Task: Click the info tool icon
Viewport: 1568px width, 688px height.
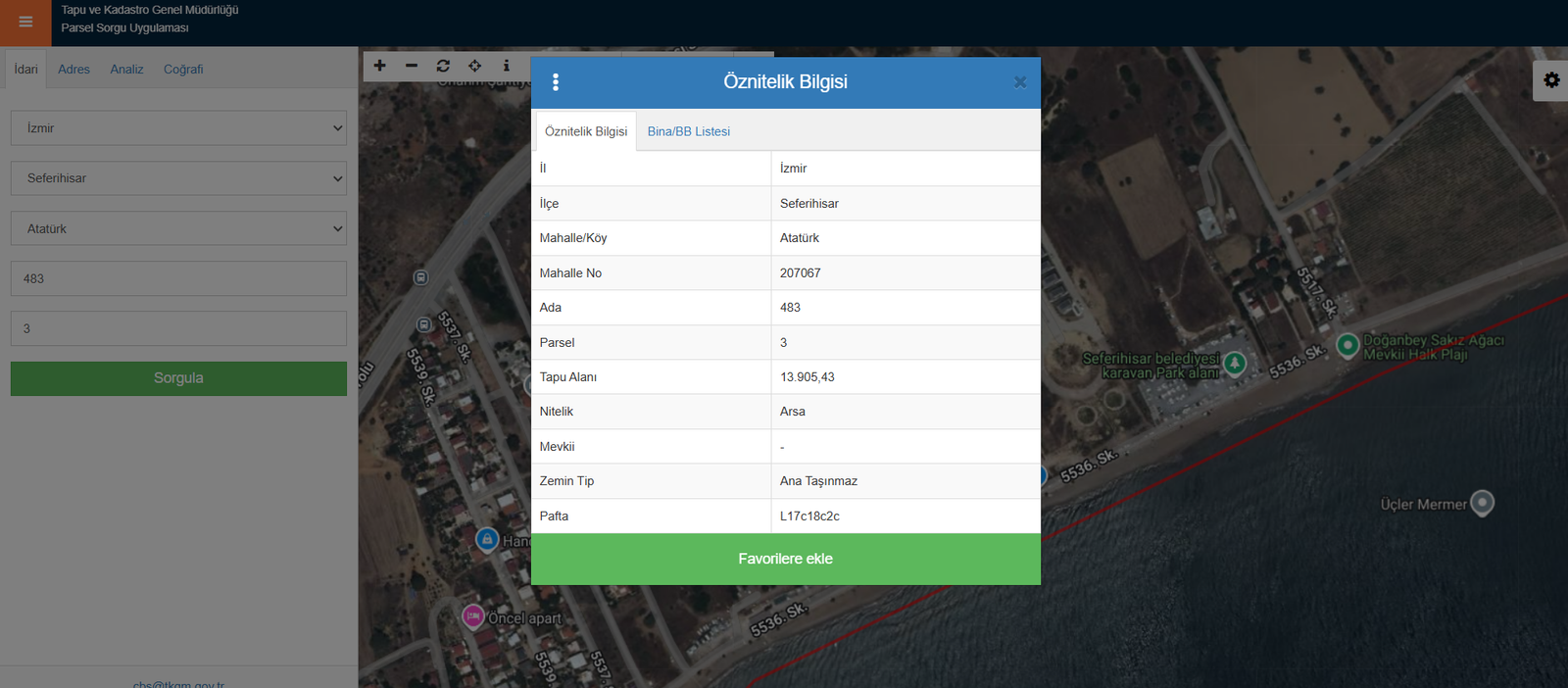Action: (506, 66)
